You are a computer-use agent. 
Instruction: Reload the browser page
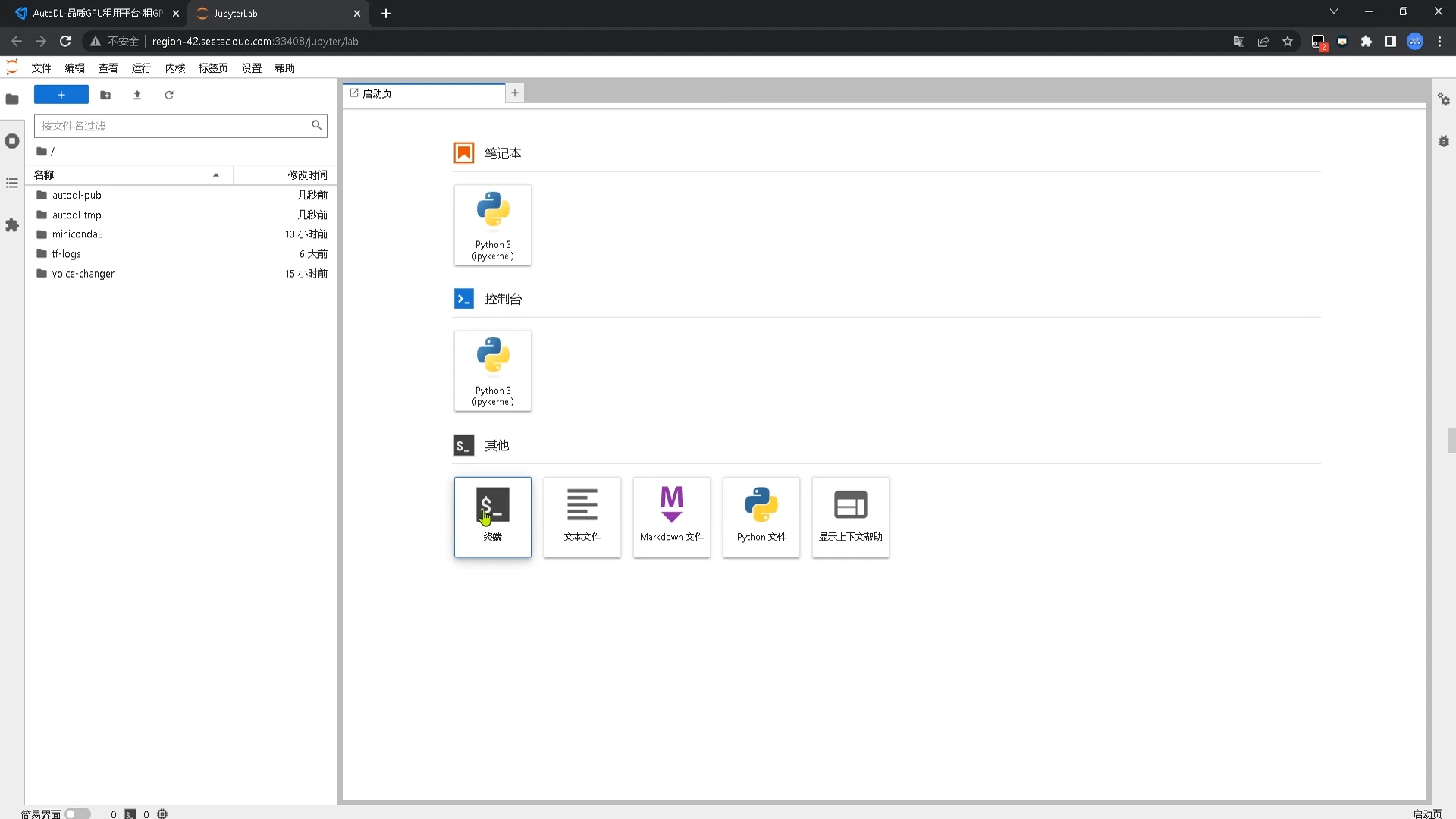pyautogui.click(x=65, y=42)
